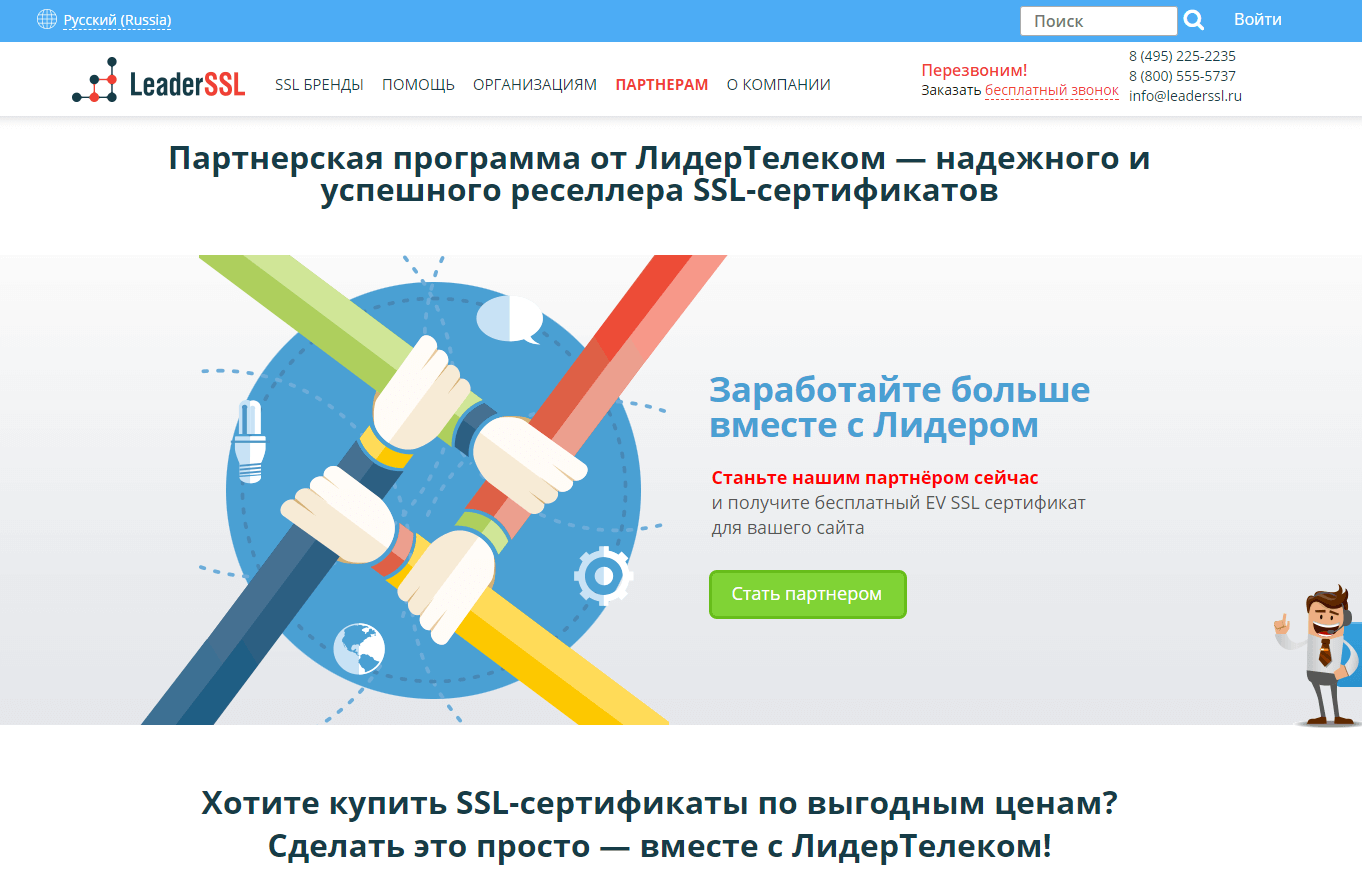Click the бесплатный звонок link
The width and height of the screenshot is (1362, 896).
click(x=1052, y=91)
